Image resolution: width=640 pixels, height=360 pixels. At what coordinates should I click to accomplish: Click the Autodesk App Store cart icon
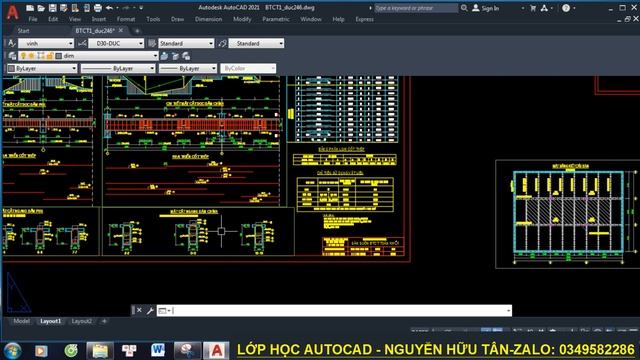pos(533,8)
